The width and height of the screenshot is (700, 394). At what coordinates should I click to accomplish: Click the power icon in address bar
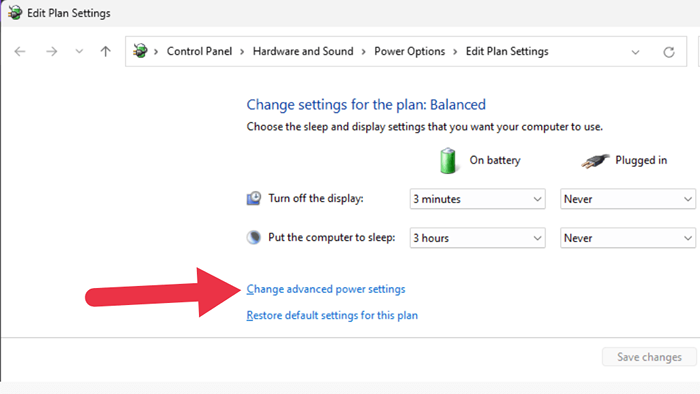pyautogui.click(x=140, y=51)
